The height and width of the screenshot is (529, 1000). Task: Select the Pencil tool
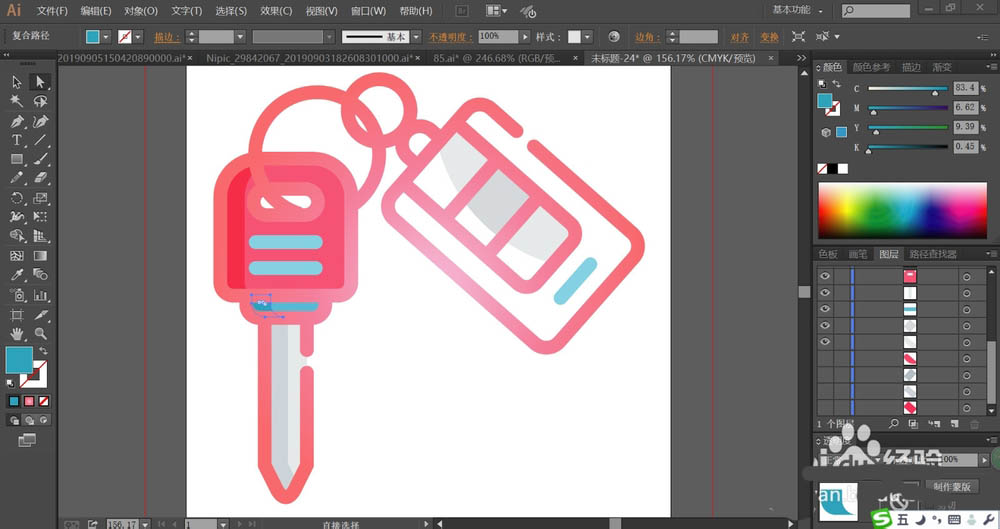pyautogui.click(x=17, y=179)
